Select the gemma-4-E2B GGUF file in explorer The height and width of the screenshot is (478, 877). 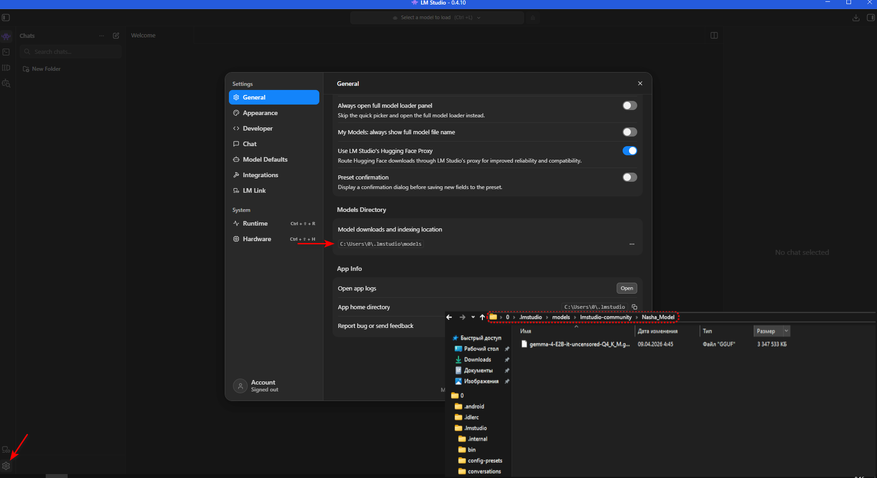pyautogui.click(x=576, y=344)
